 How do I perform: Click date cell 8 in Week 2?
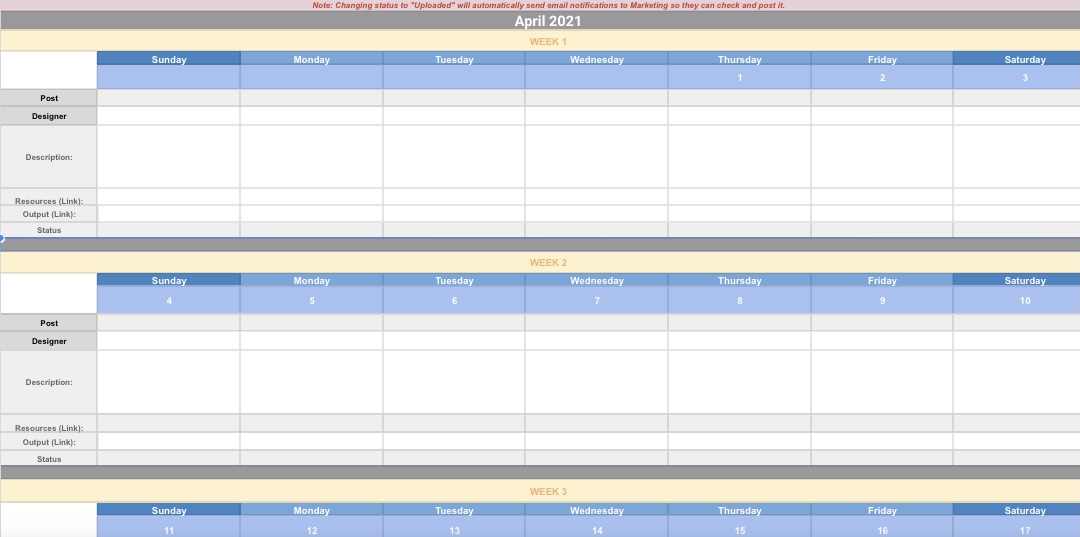740,300
